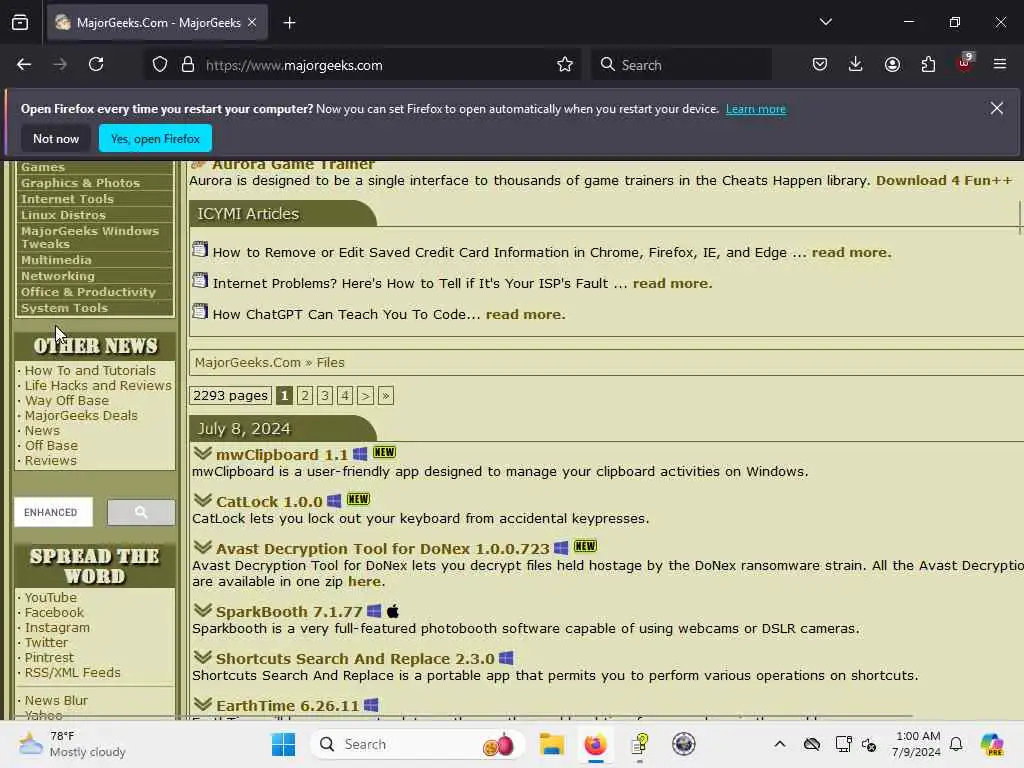The height and width of the screenshot is (768, 1024).
Task: Open the Firefox View icon
Action: click(x=20, y=23)
